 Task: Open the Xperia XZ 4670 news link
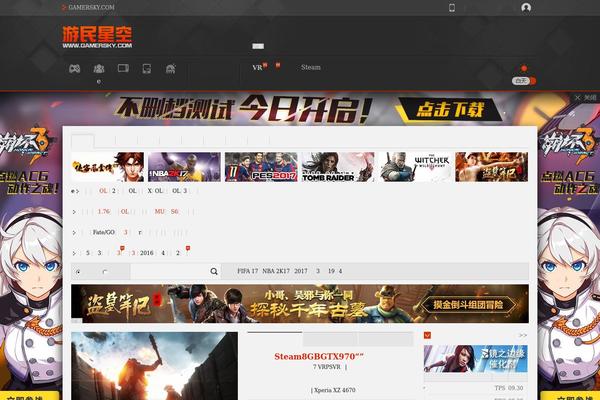[333, 390]
